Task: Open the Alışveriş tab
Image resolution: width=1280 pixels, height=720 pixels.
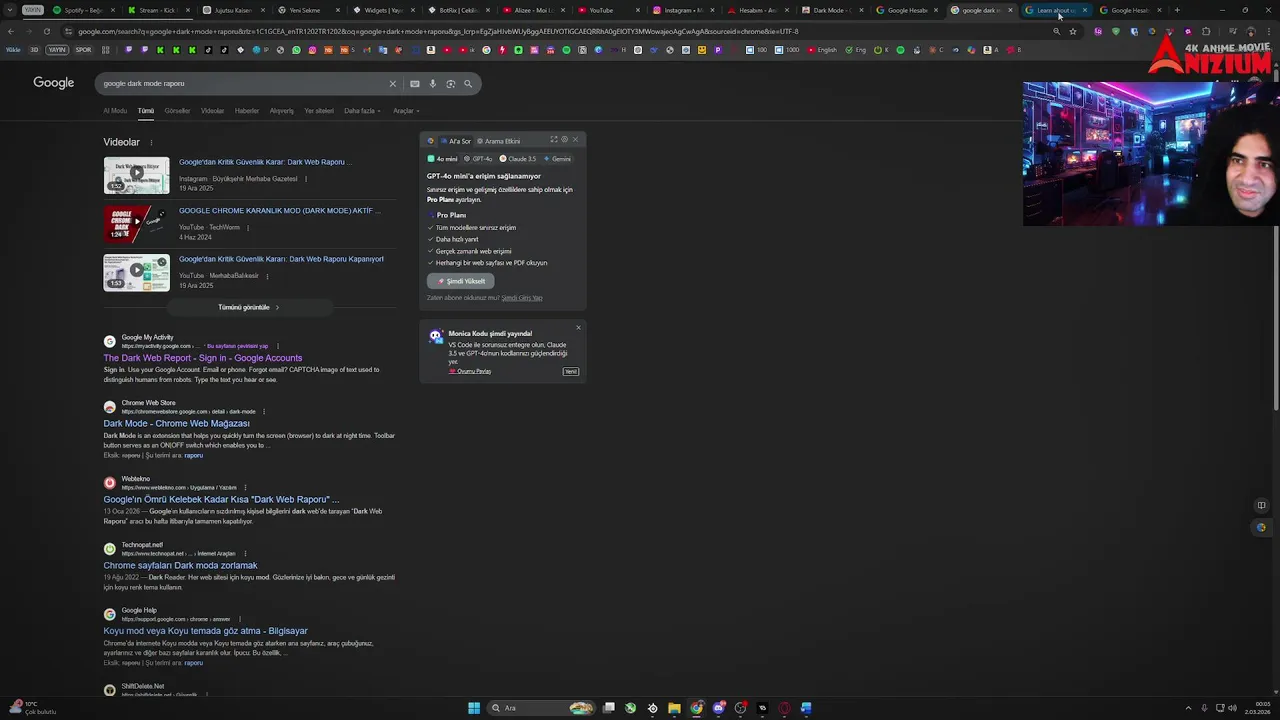Action: [282, 111]
